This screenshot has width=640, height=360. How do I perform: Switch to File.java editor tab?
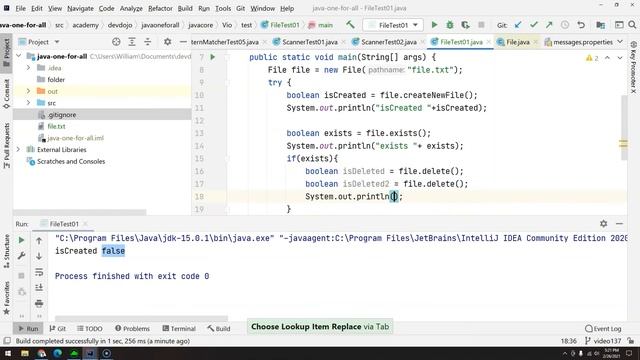coord(518,42)
